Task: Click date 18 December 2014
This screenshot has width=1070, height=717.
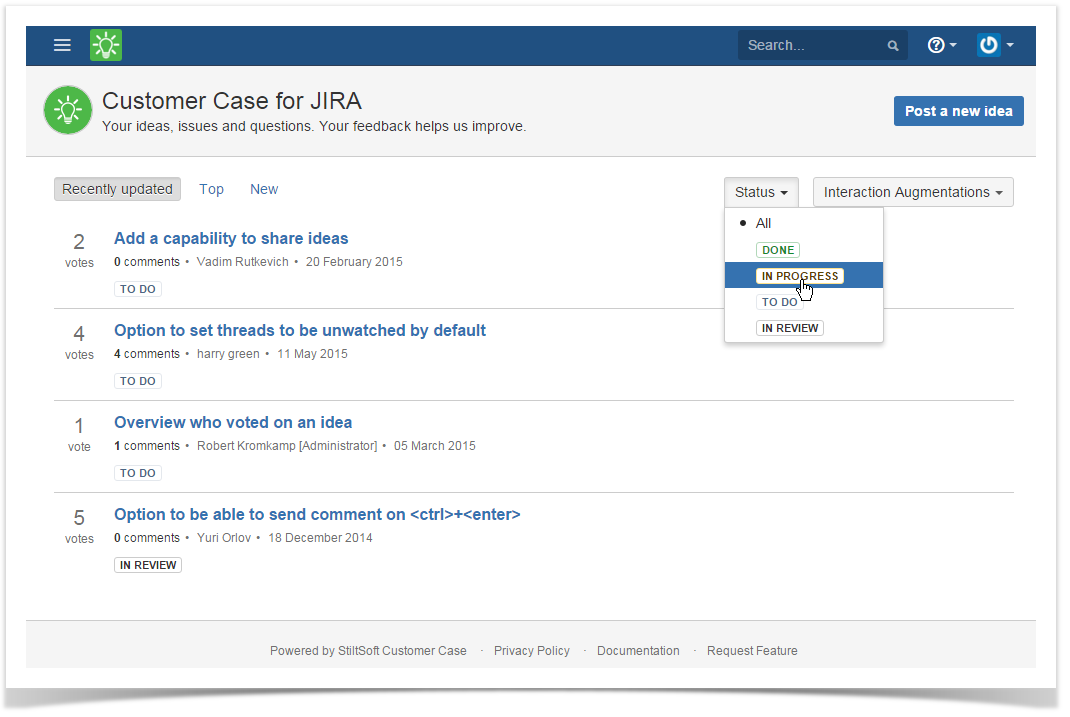Action: pos(320,538)
